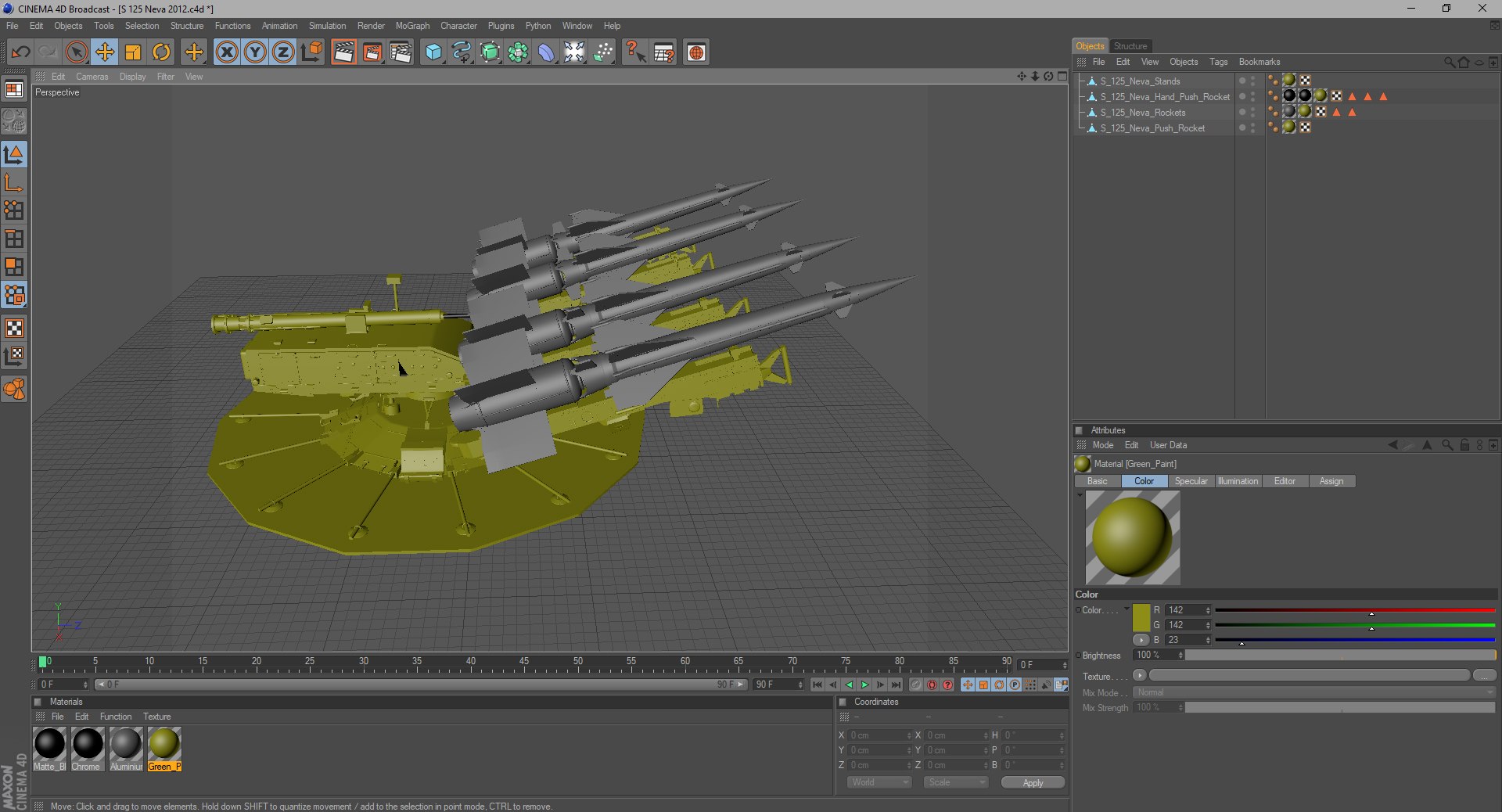1502x812 pixels.
Task: Adjust the red R color slider
Action: [1355, 610]
